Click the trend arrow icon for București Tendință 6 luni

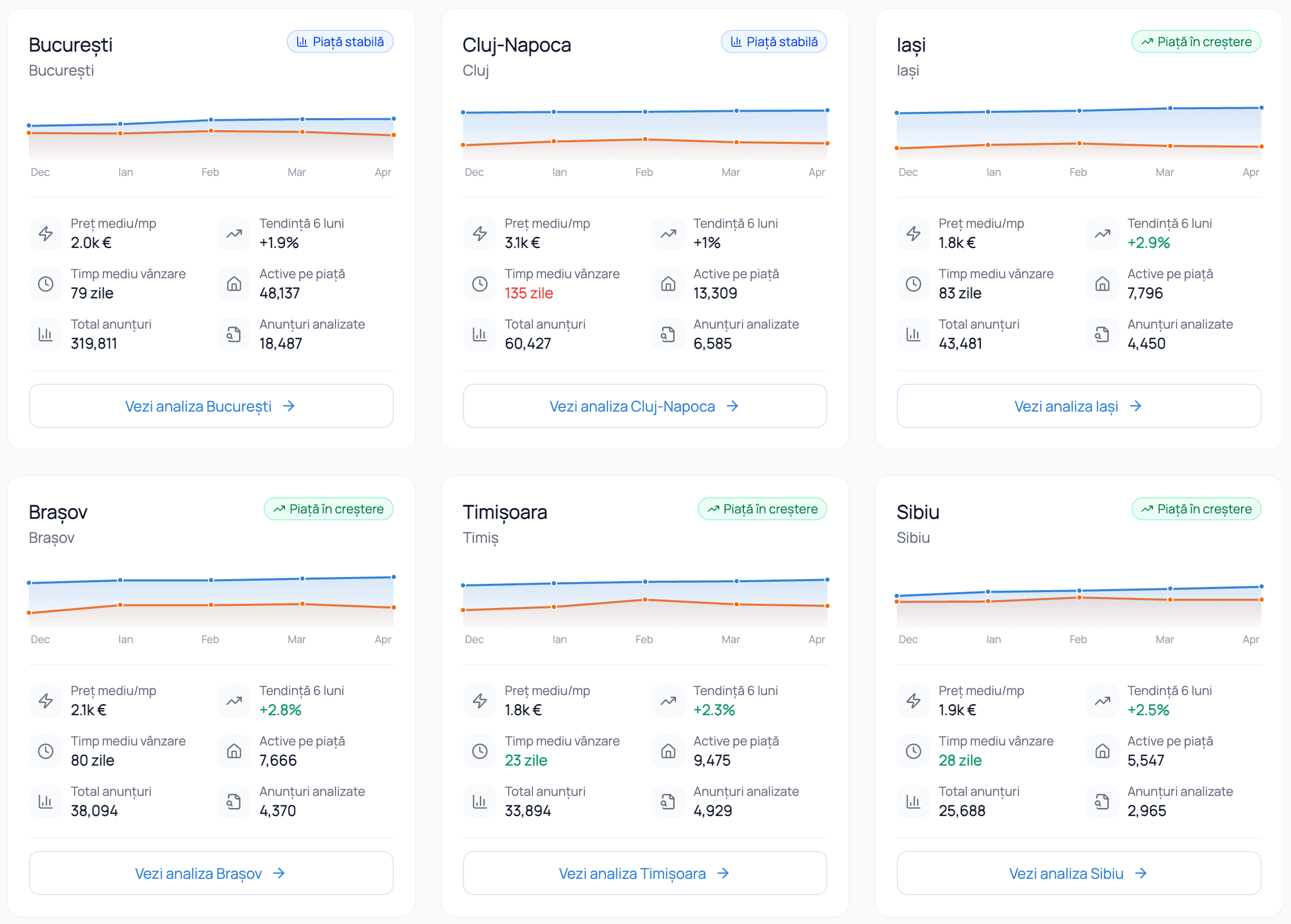coord(234,233)
